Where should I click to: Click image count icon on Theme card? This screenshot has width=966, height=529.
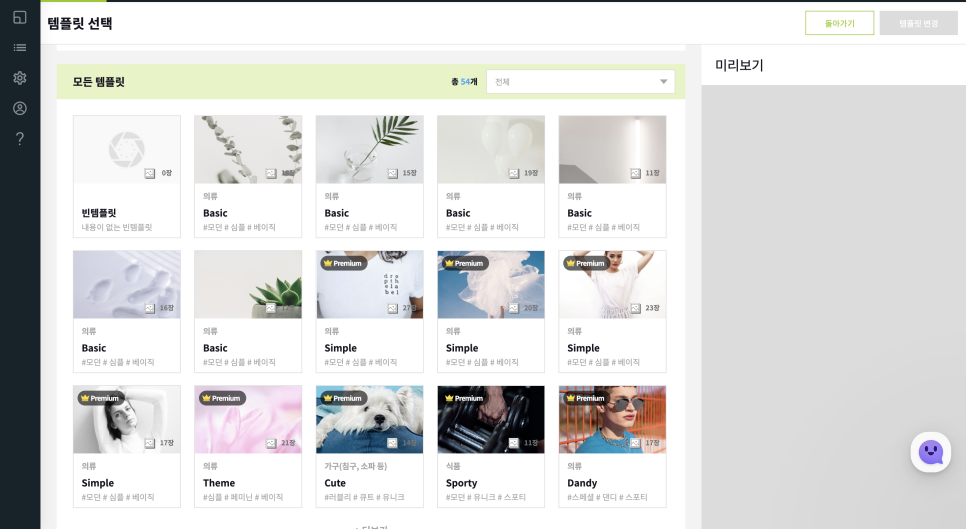(271, 443)
